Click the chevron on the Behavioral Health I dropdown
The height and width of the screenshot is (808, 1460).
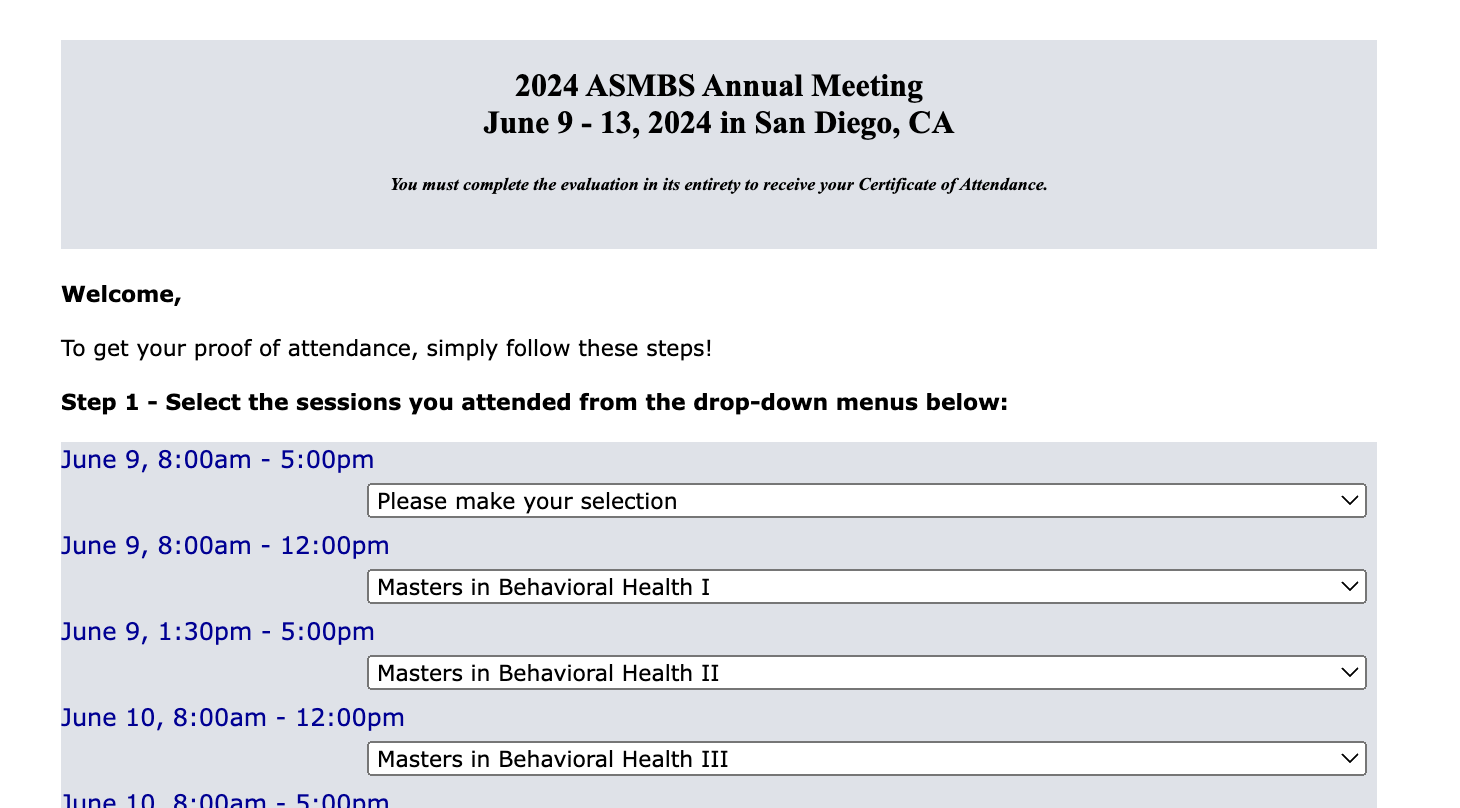pyautogui.click(x=1350, y=587)
